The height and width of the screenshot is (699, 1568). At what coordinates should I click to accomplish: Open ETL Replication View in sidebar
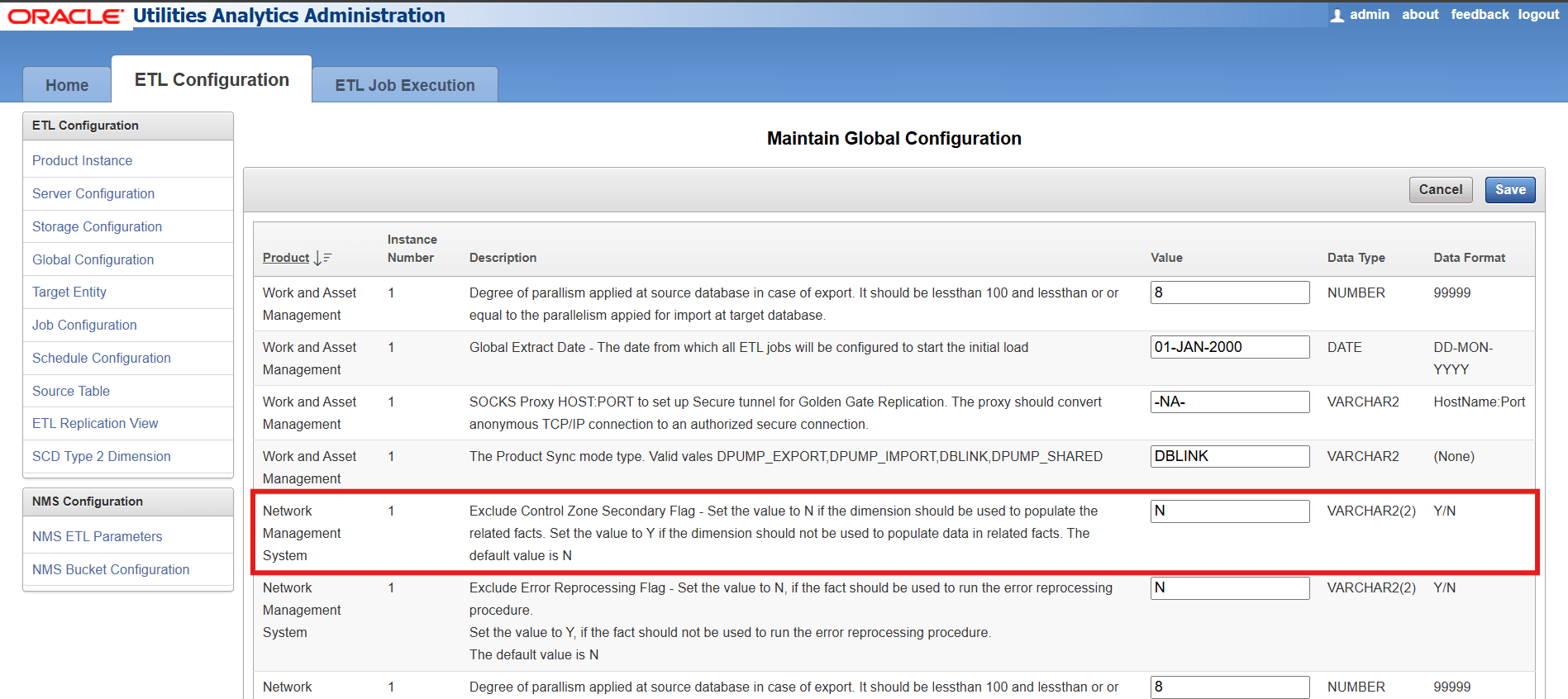point(95,423)
